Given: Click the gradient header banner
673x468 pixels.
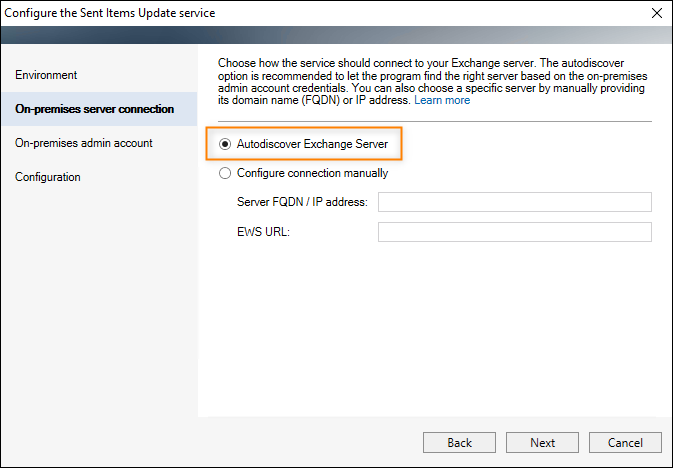Looking at the screenshot, I should (x=336, y=35).
